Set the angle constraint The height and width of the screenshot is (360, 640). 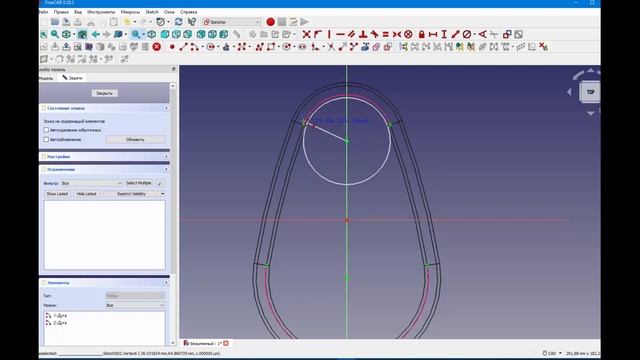point(482,34)
